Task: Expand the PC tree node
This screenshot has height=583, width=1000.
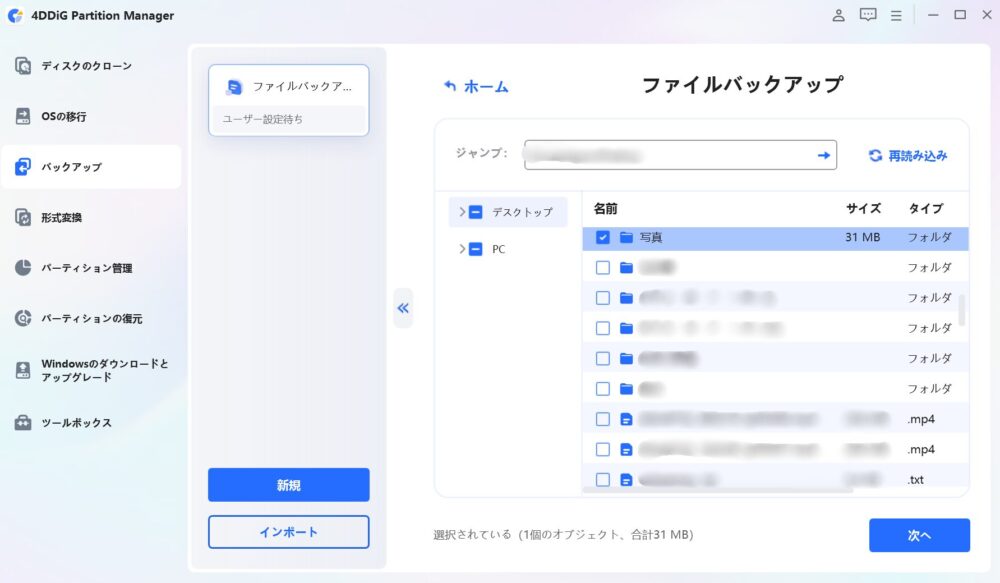Action: tap(462, 249)
